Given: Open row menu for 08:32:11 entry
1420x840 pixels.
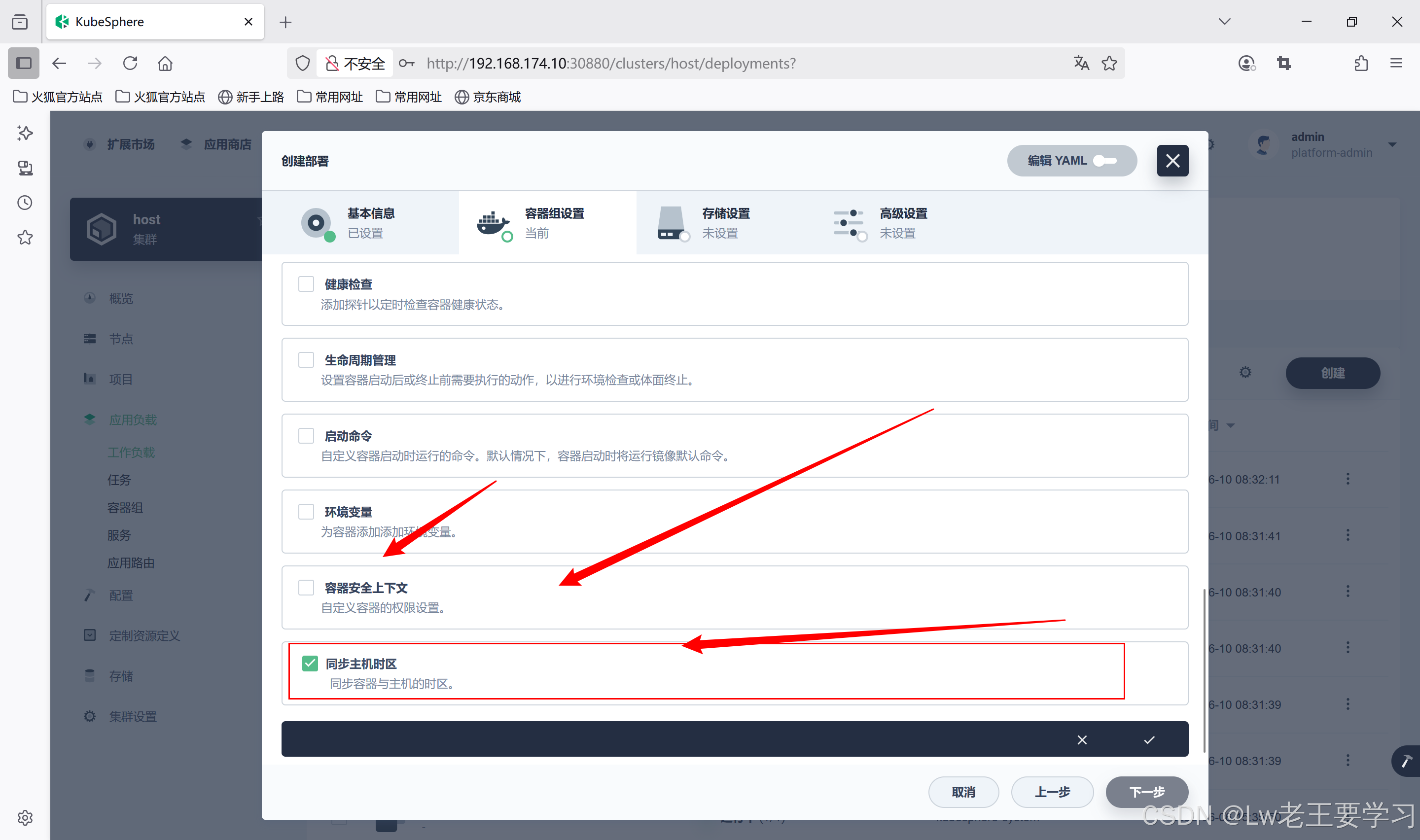Looking at the screenshot, I should 1348,479.
